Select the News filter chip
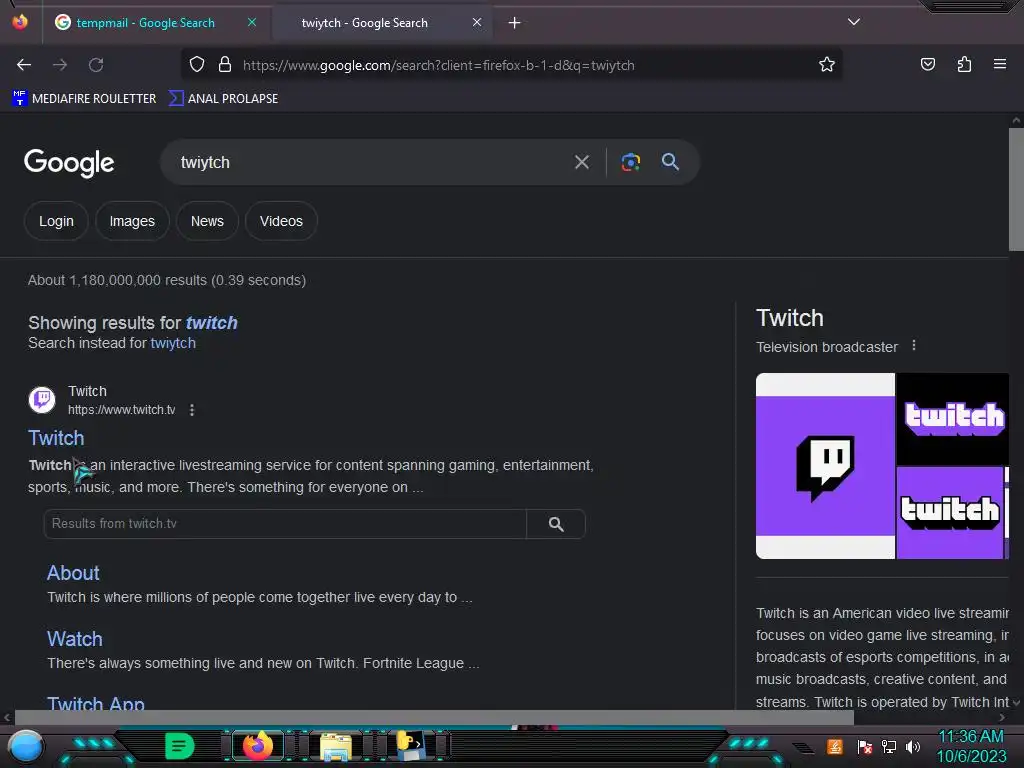Screen dimensions: 1024x768 pos(207,221)
